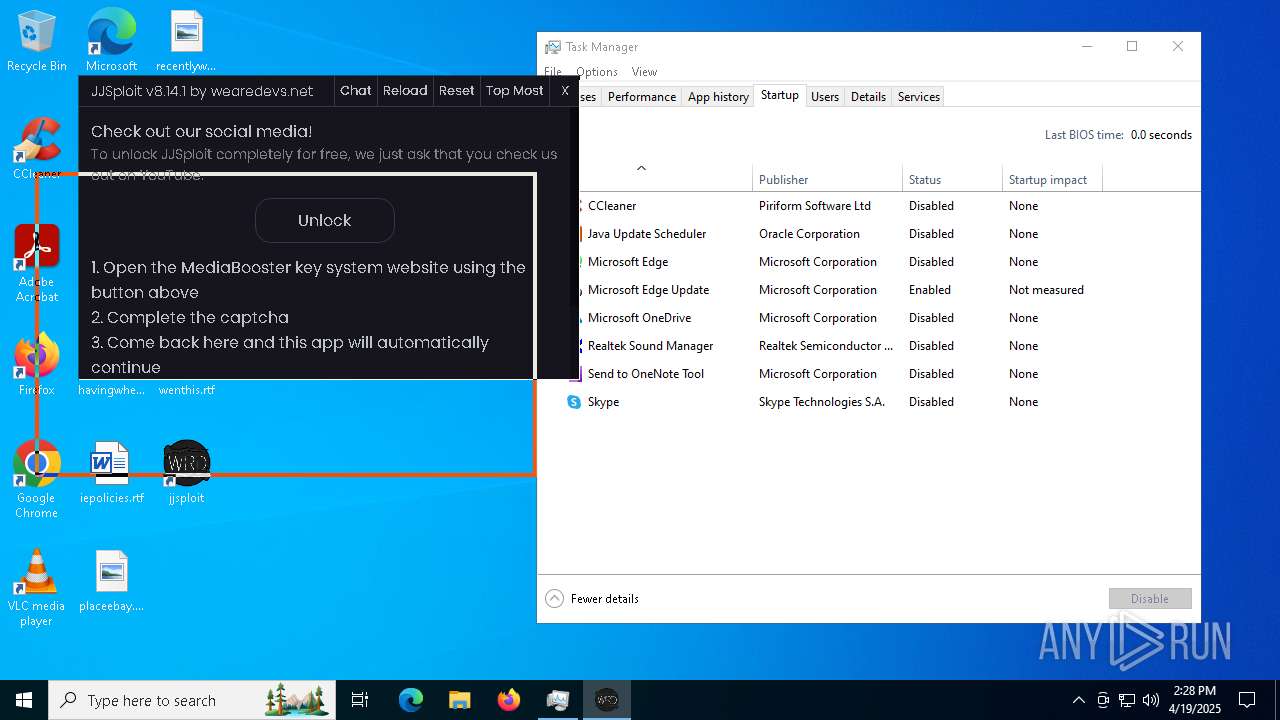This screenshot has height=720, width=1280.
Task: Click Reset in JJSploit header
Action: click(457, 91)
